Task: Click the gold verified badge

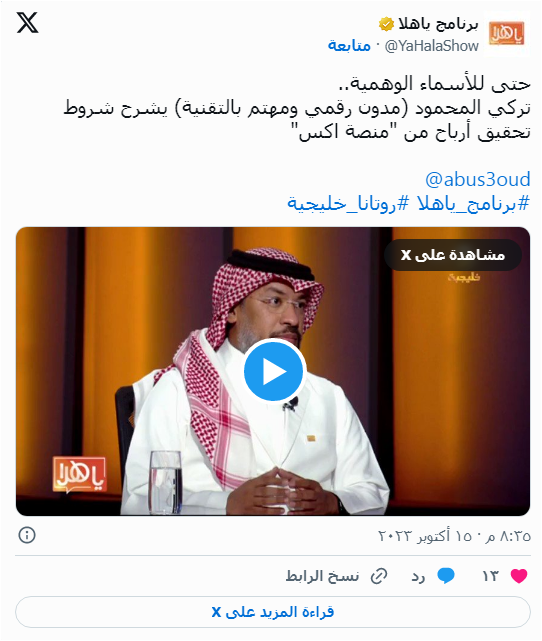Action: tap(386, 24)
